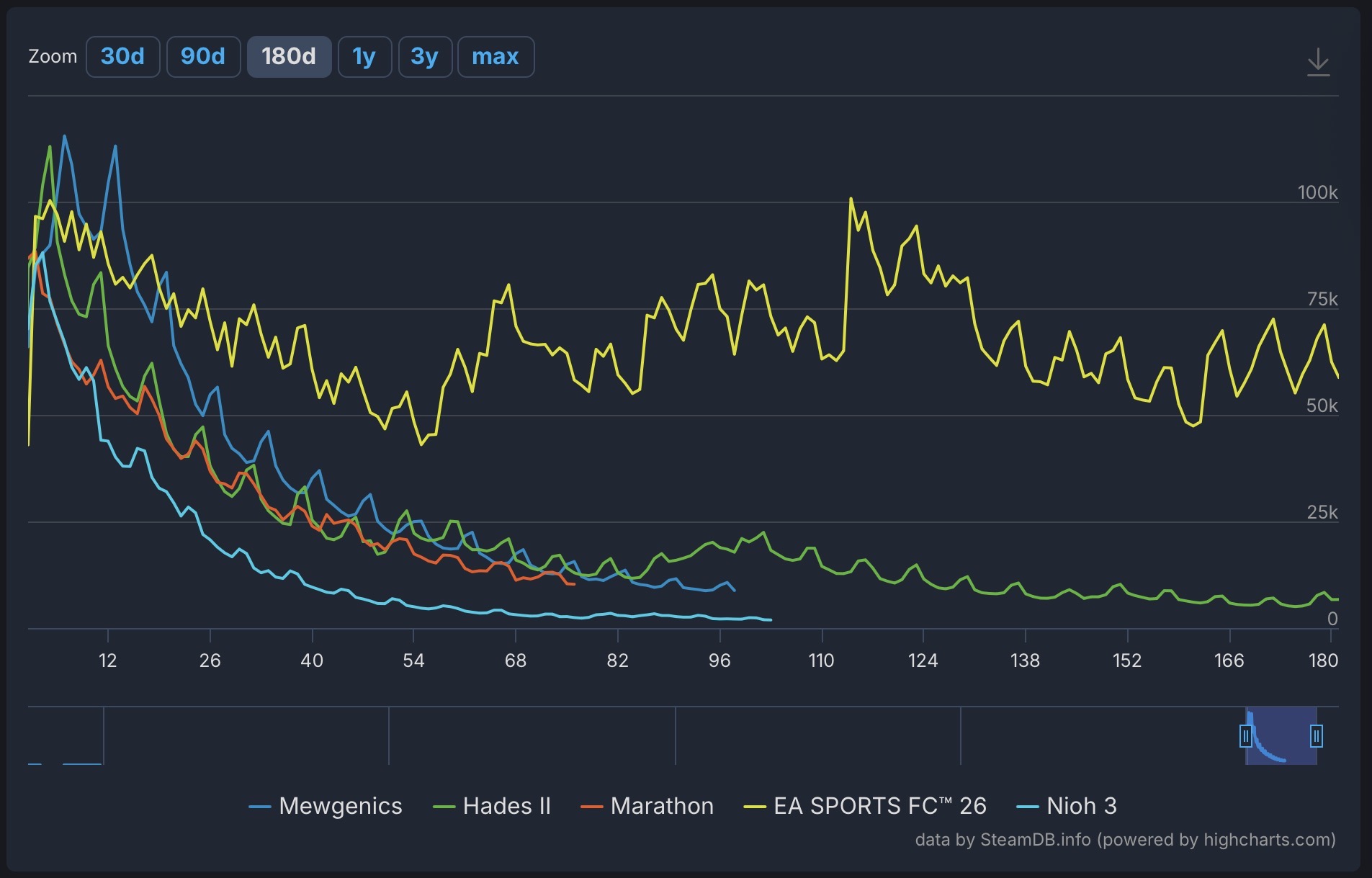The width and height of the screenshot is (1372, 878).
Task: Open the SteamDB.info data credit
Action: pos(1035,840)
